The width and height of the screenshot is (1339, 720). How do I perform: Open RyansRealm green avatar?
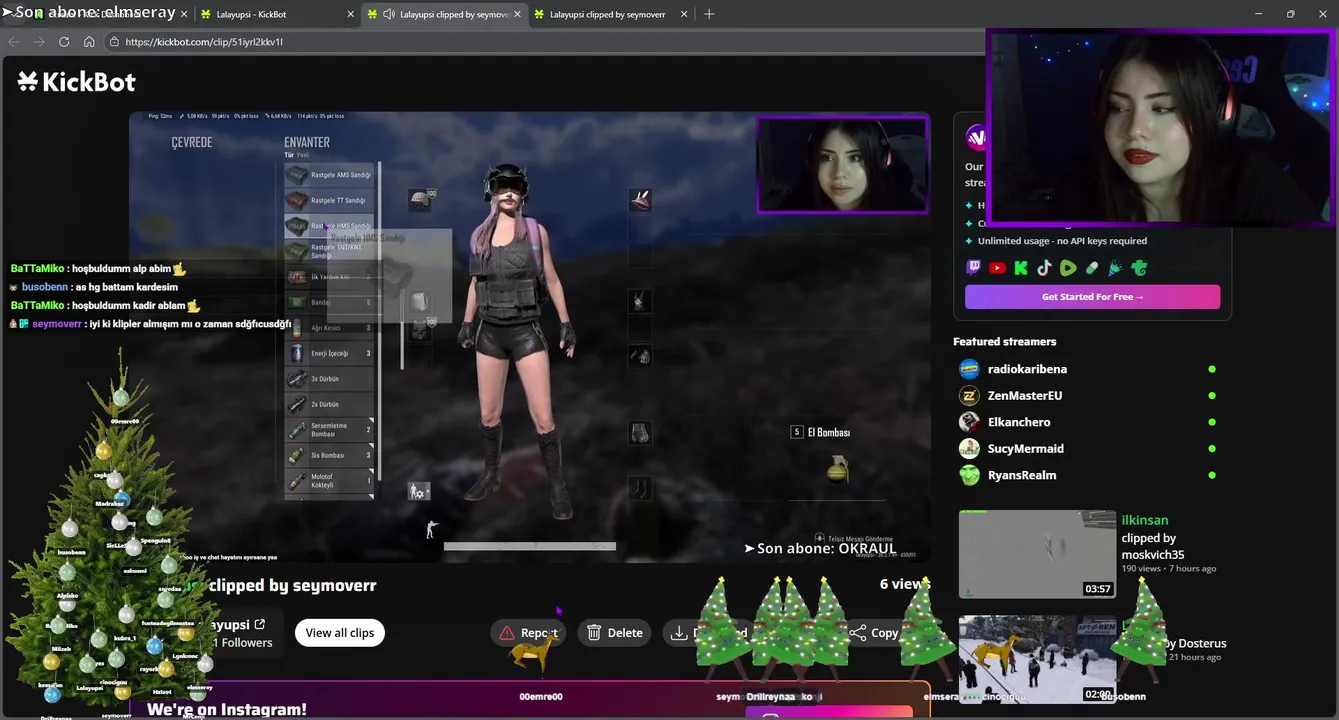coord(969,475)
